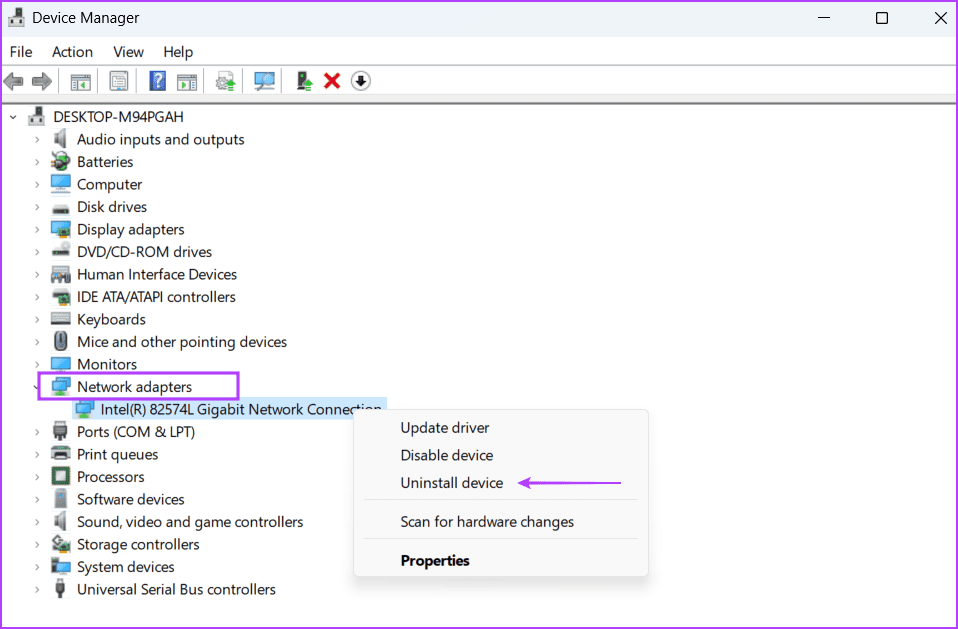
Task: Click the blue Help question-mark icon
Action: [x=158, y=81]
